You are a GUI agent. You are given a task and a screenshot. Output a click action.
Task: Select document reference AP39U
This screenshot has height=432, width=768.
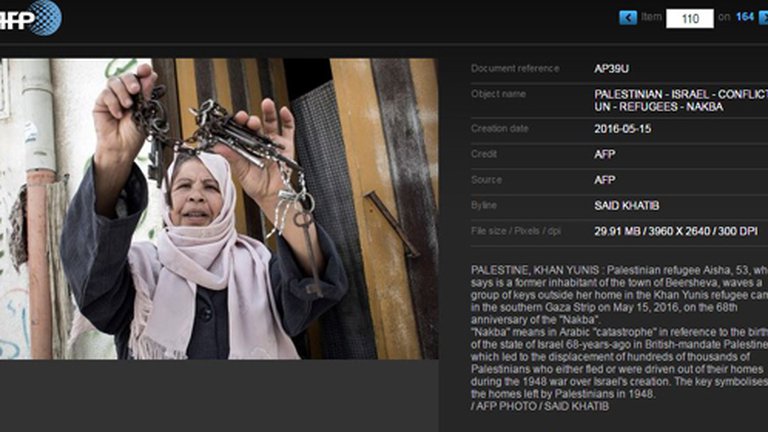coord(611,69)
